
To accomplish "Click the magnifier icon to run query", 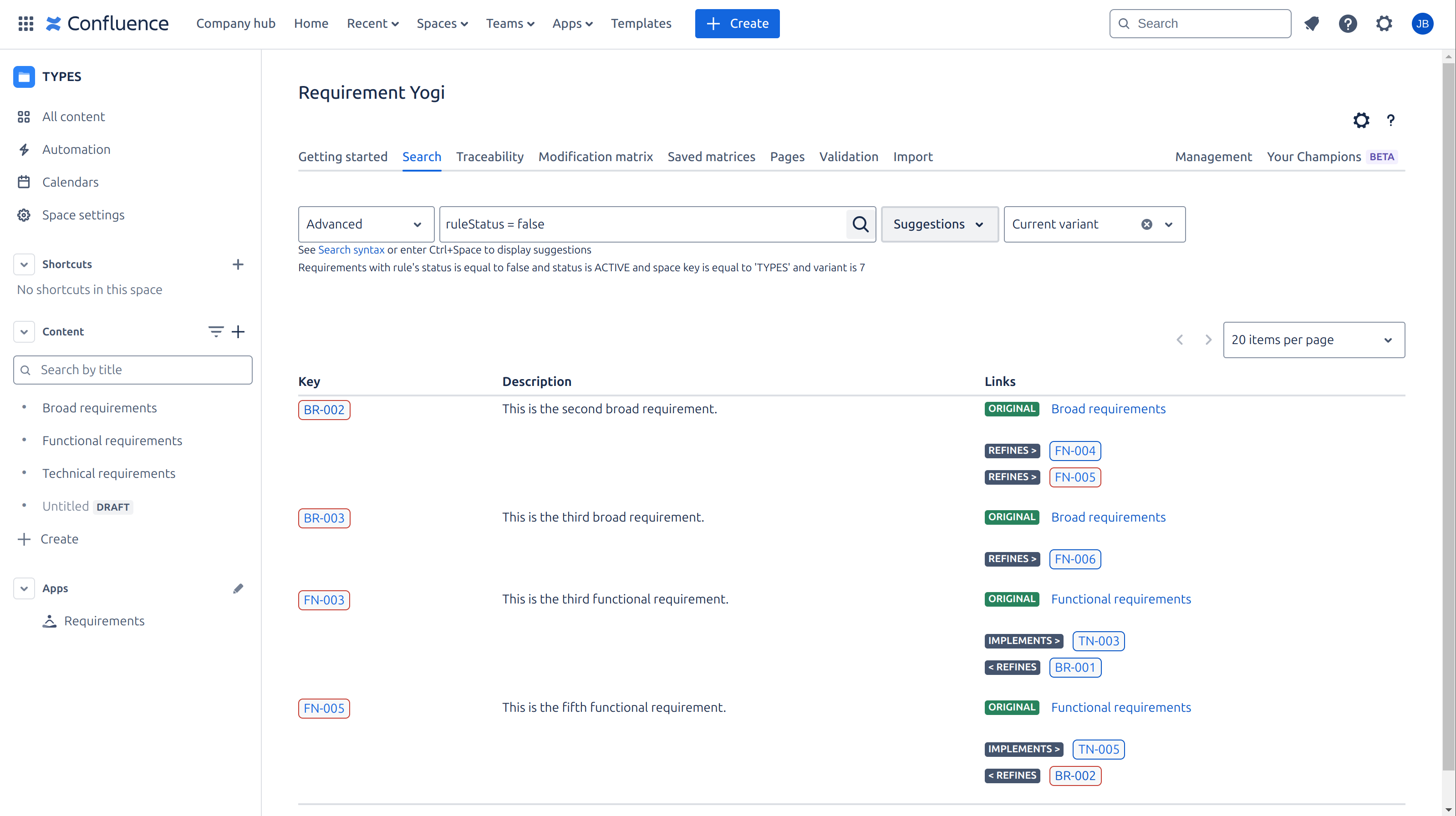I will click(860, 224).
